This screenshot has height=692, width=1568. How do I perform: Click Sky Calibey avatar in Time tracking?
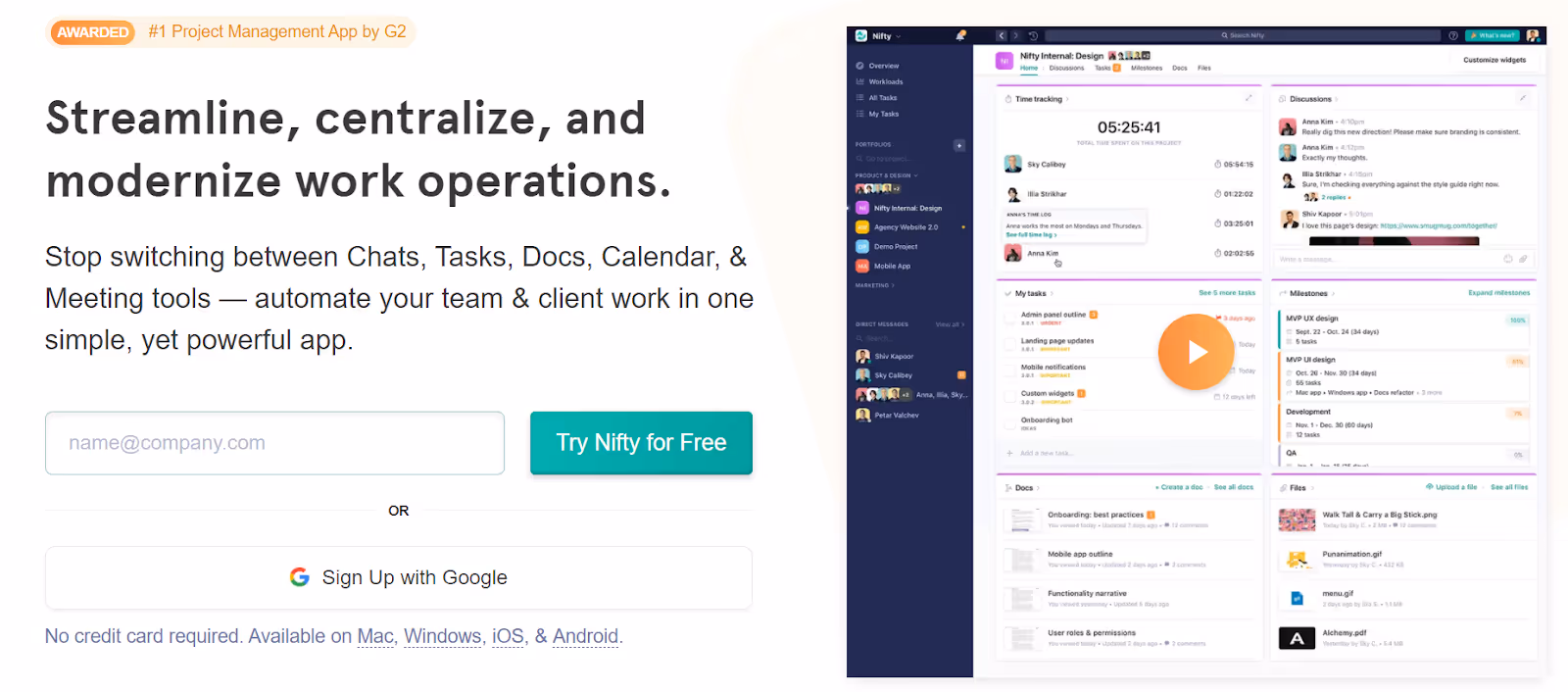coord(1013,164)
